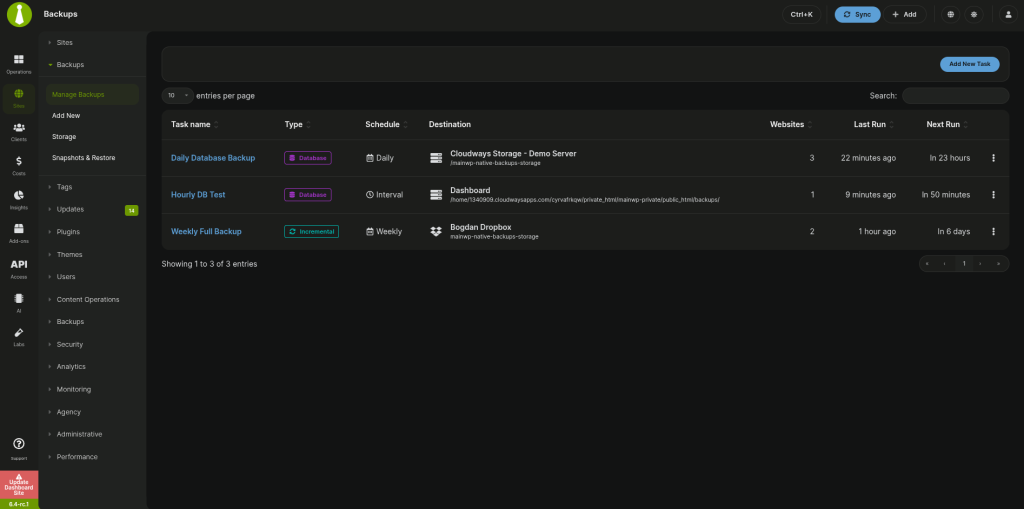Go to pagination page 1

tap(964, 263)
